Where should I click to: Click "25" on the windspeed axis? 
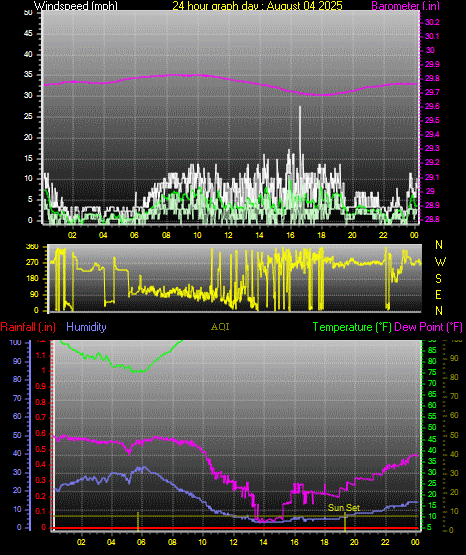(28, 116)
